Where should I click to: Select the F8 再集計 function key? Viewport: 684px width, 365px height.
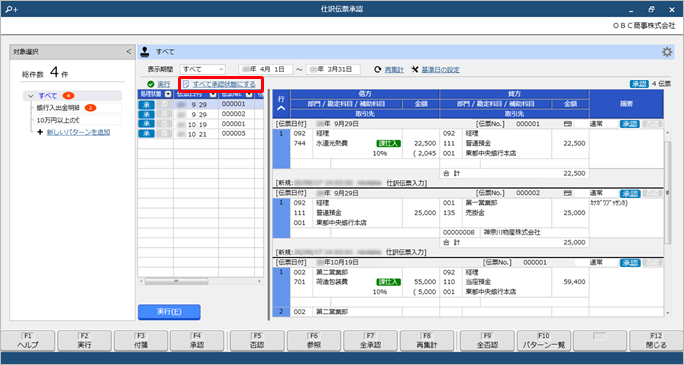click(x=427, y=341)
